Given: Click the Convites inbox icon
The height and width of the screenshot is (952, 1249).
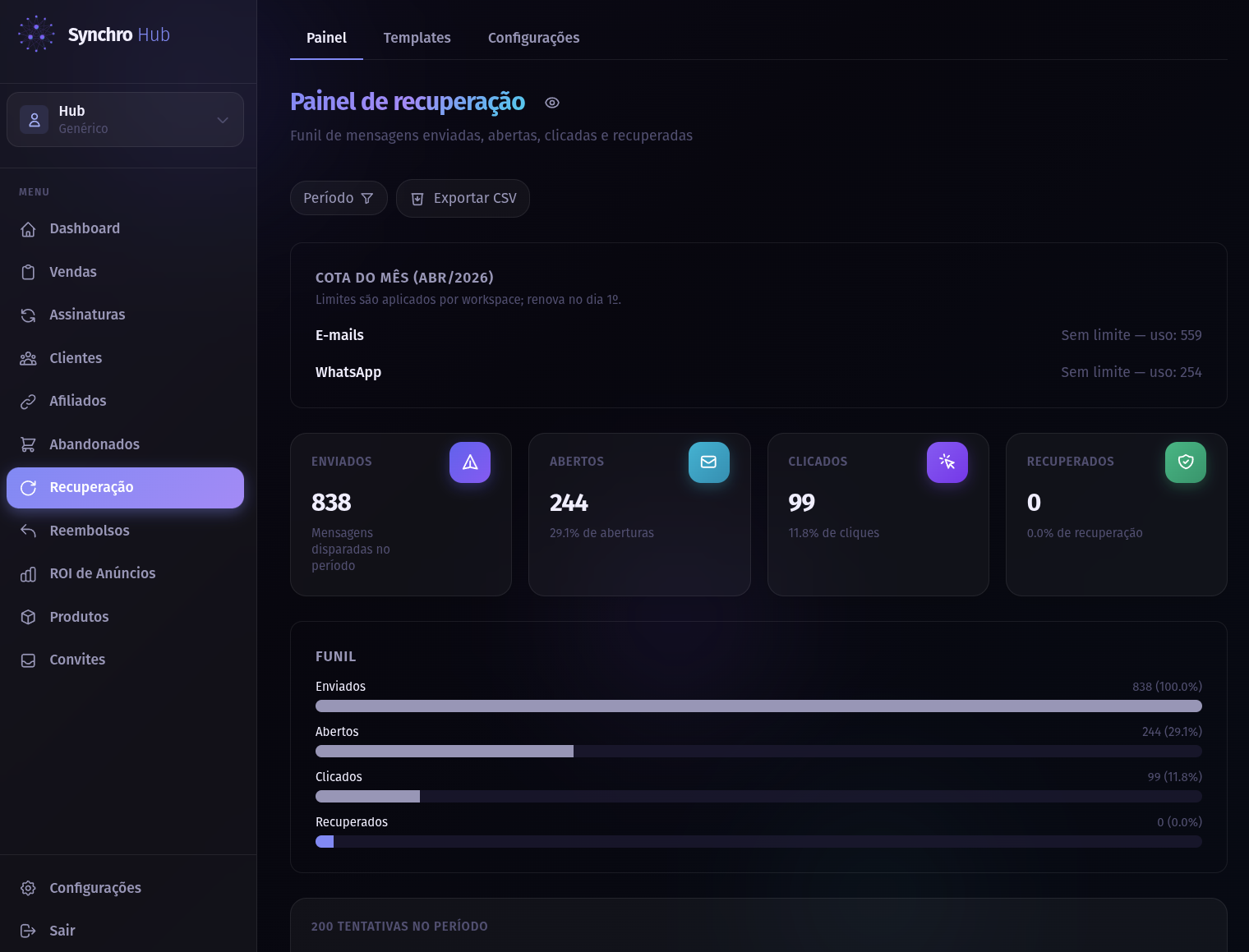Looking at the screenshot, I should pyautogui.click(x=28, y=660).
